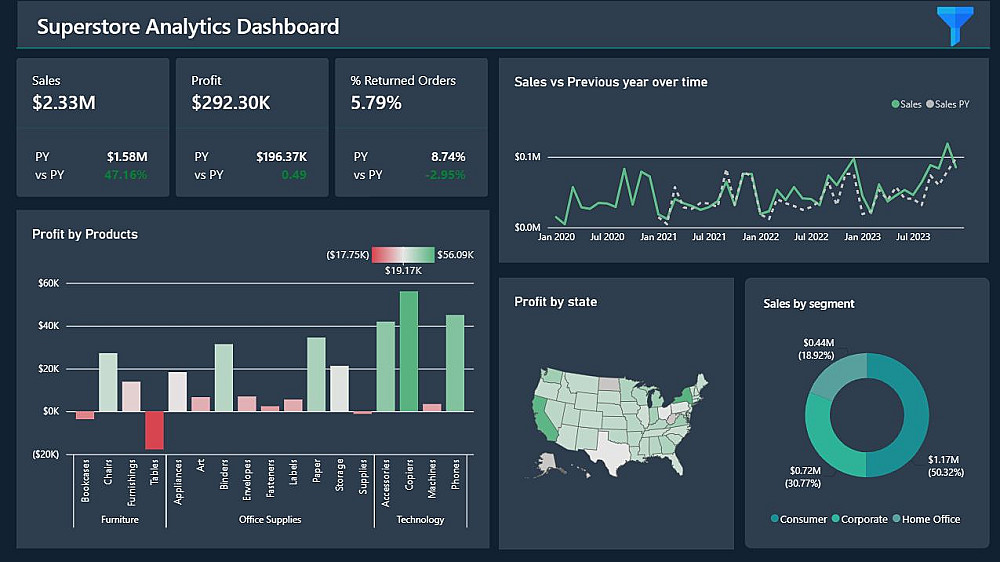The width and height of the screenshot is (1000, 562).
Task: Click the Office Supplies category label
Action: coord(270,519)
